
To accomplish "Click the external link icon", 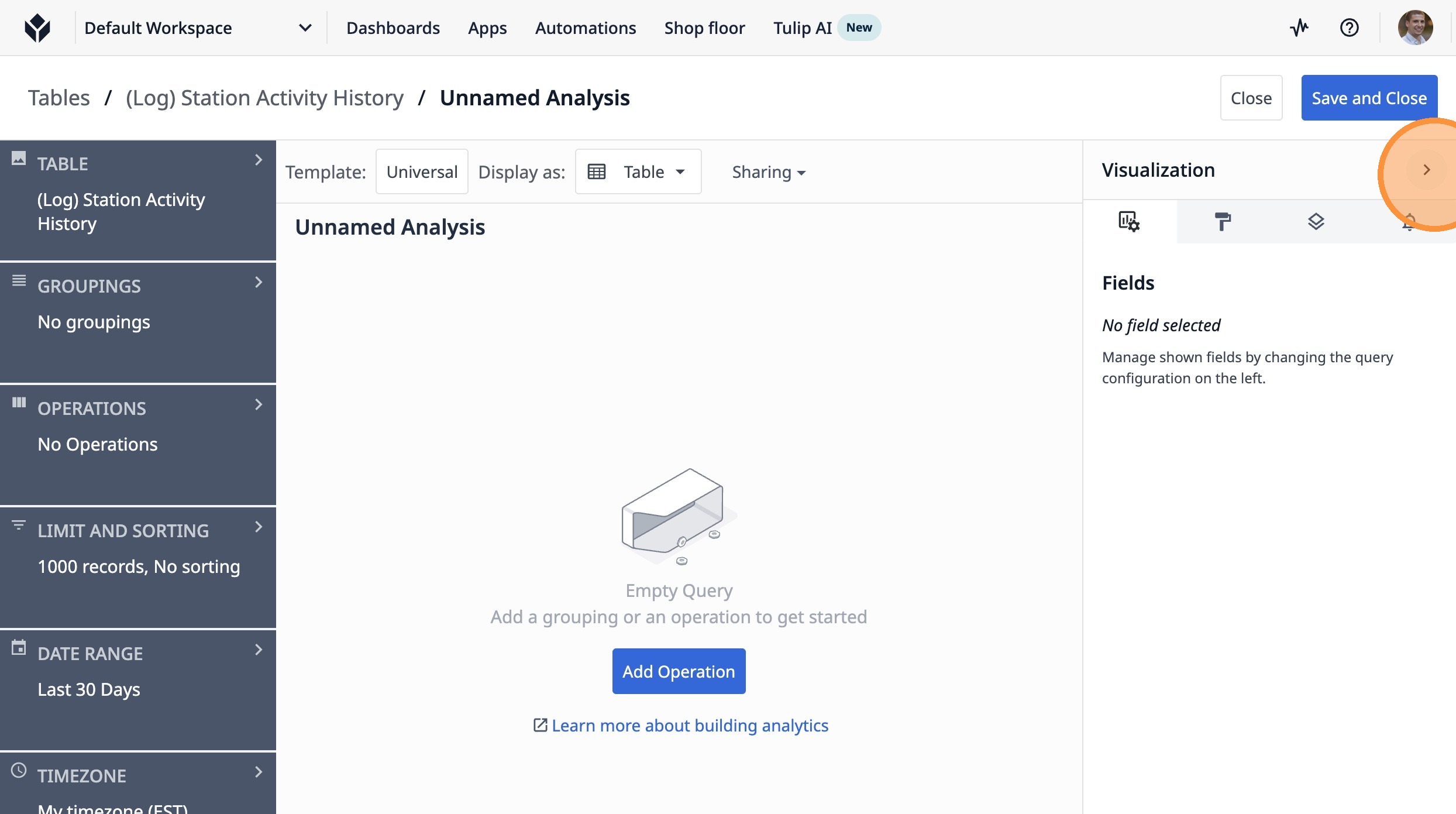I will click(x=540, y=725).
